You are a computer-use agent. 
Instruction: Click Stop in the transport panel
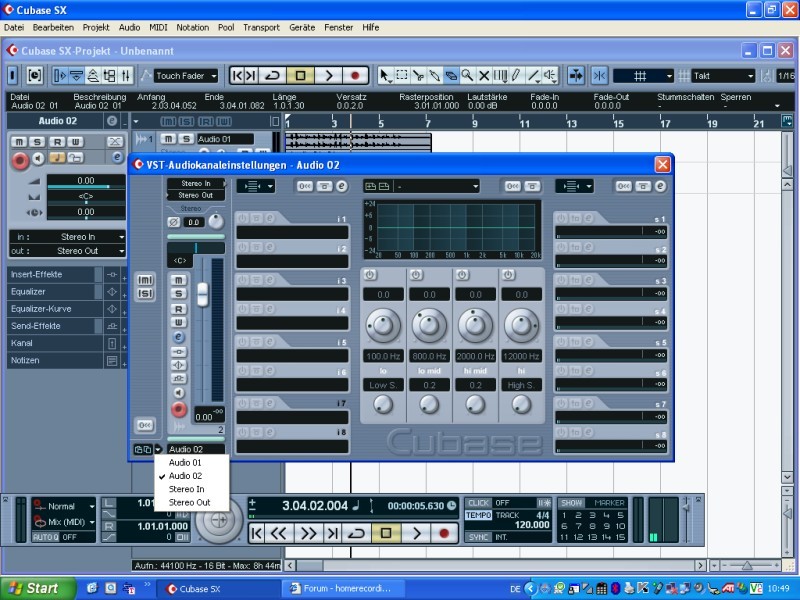pos(386,533)
